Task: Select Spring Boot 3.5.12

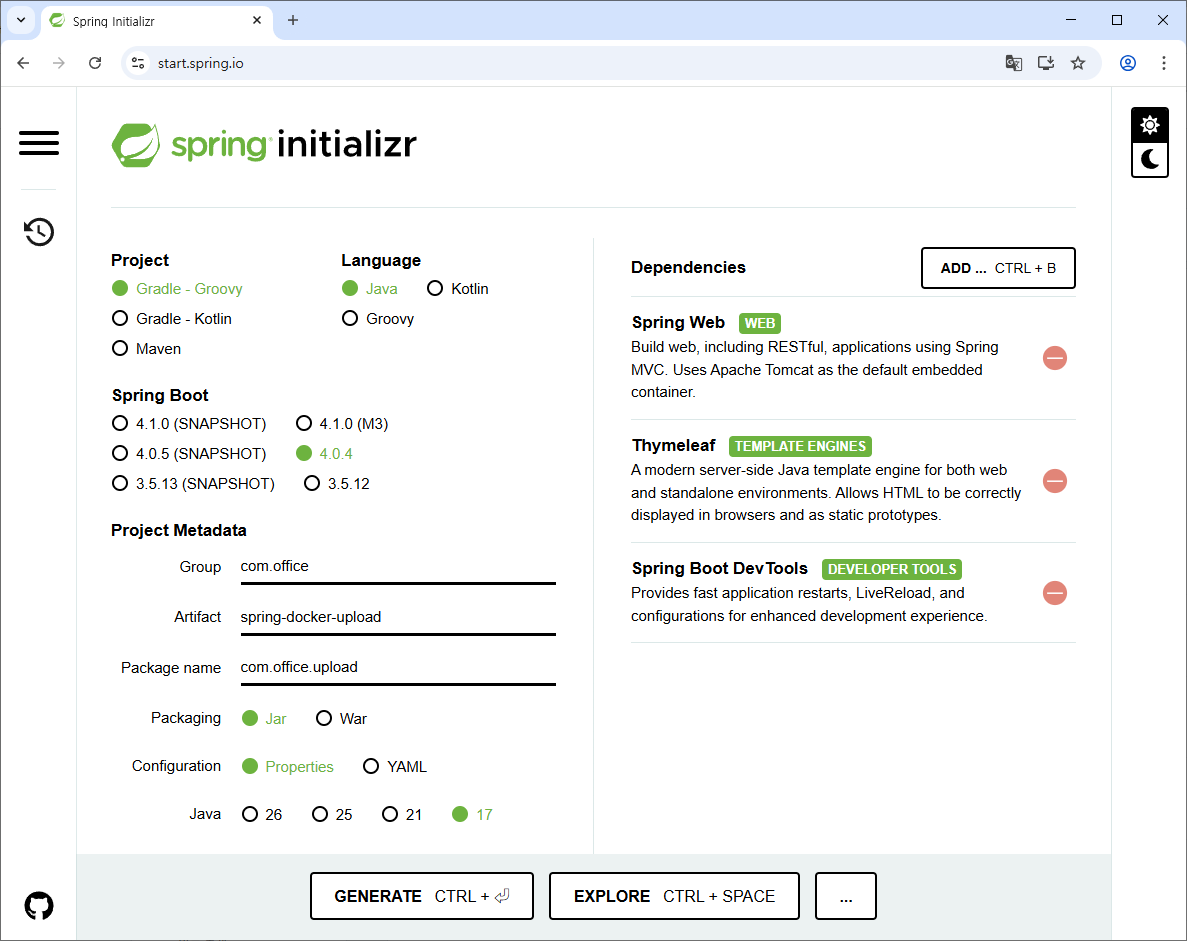Action: pyautogui.click(x=337, y=484)
